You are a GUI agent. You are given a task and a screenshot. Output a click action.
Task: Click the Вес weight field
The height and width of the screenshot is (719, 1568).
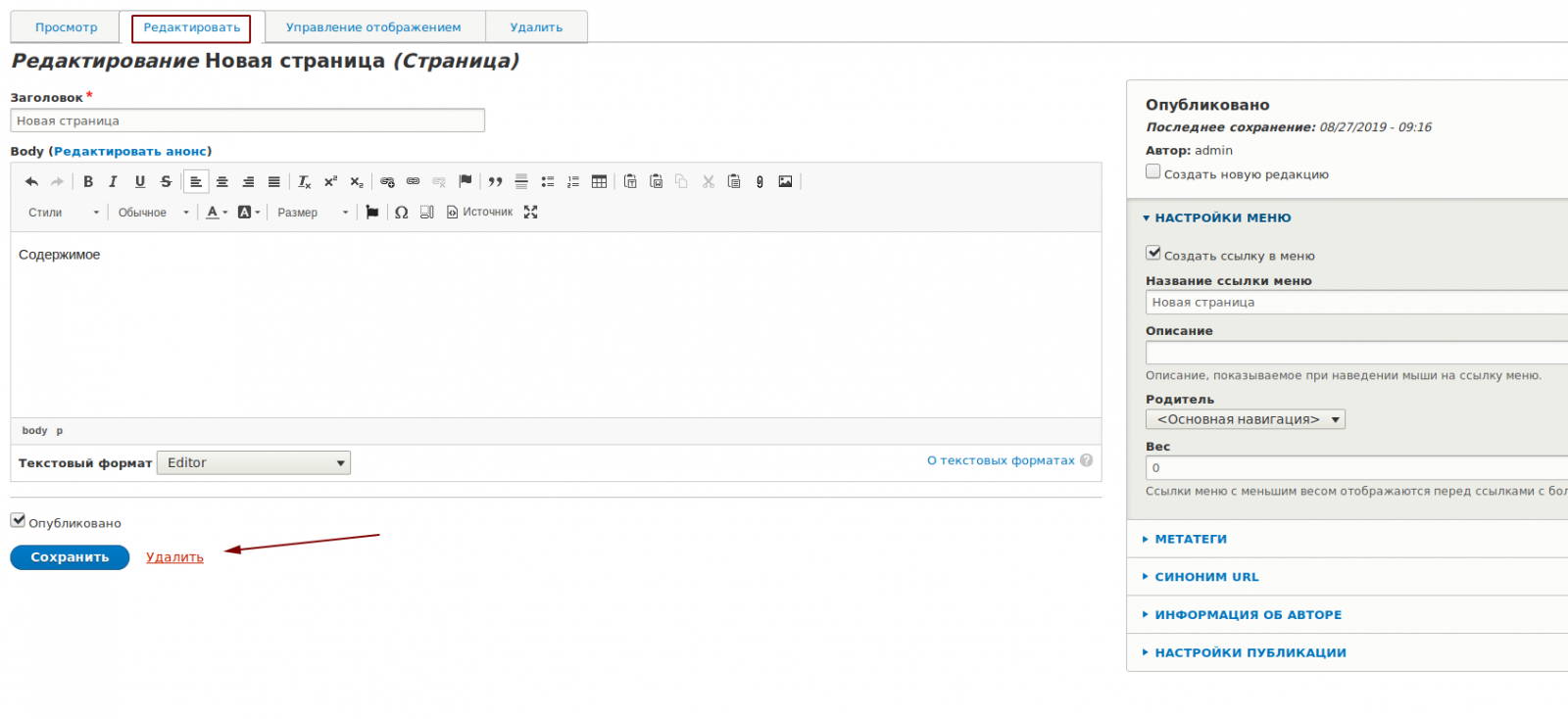(x=1356, y=468)
